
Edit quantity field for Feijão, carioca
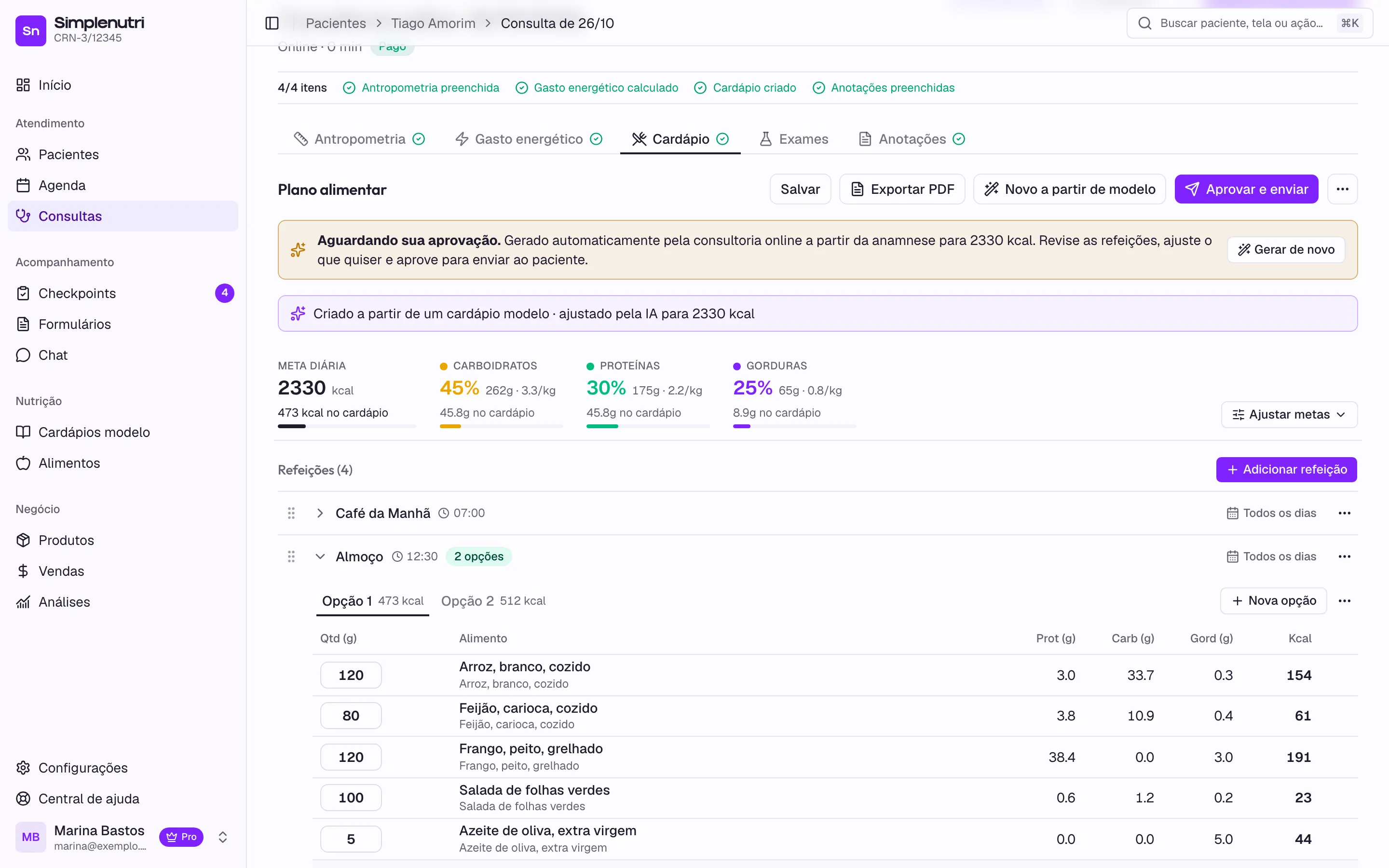click(x=351, y=715)
